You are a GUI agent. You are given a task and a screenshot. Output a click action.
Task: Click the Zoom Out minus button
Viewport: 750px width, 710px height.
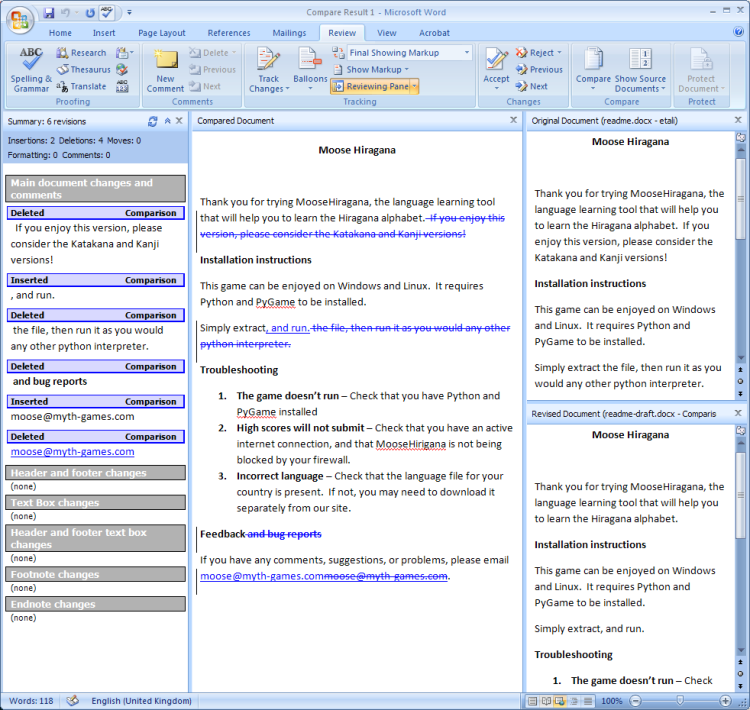(x=635, y=701)
